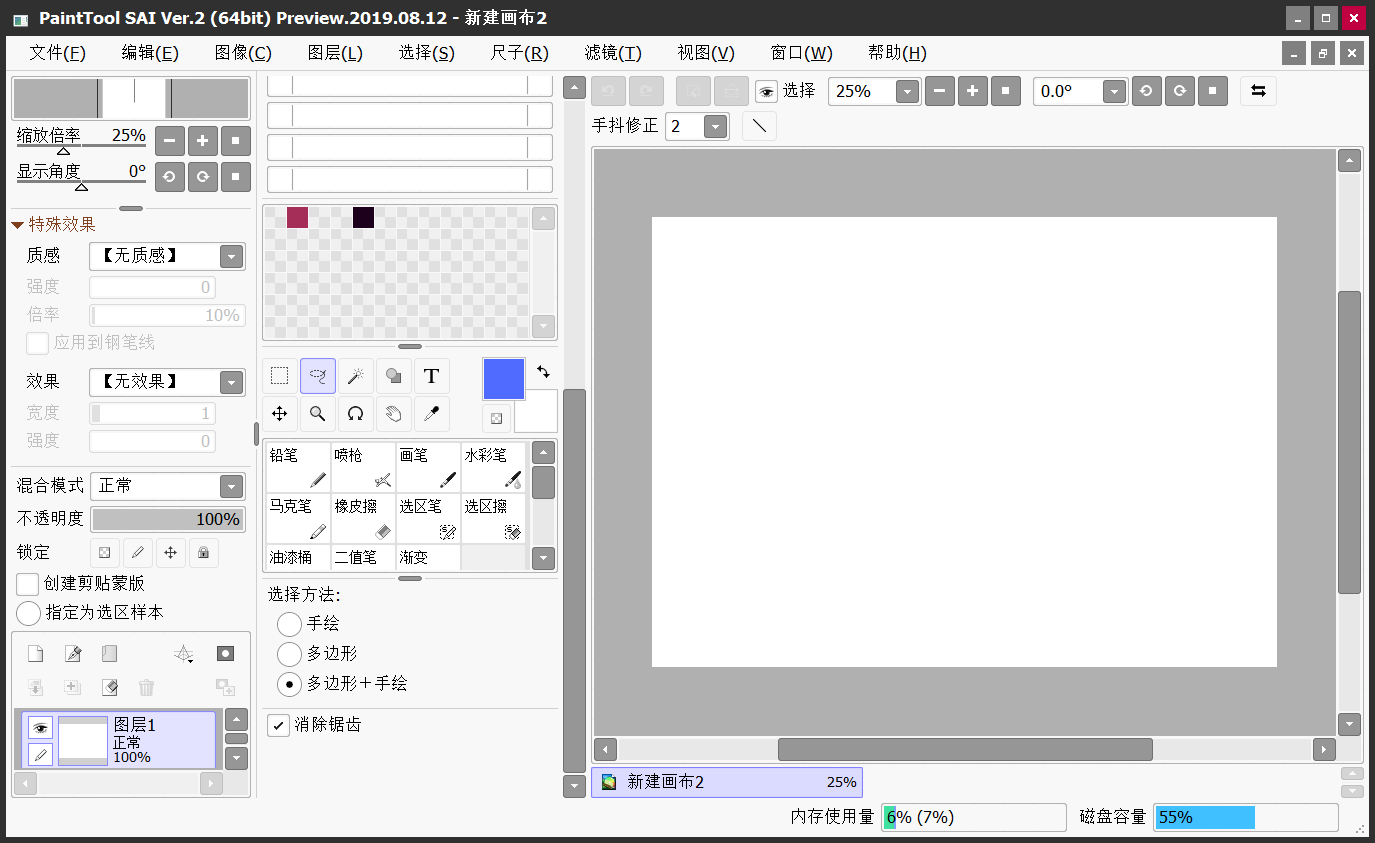
Task: Select the eyedropper color picker tool
Action: click(432, 414)
